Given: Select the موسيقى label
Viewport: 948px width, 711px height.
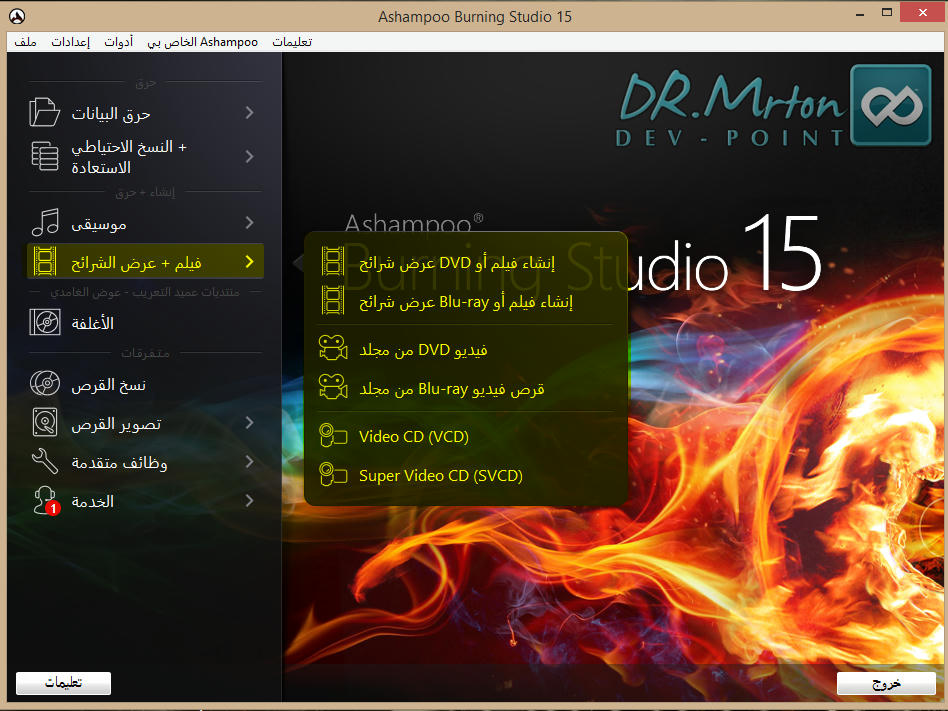Looking at the screenshot, I should [99, 224].
